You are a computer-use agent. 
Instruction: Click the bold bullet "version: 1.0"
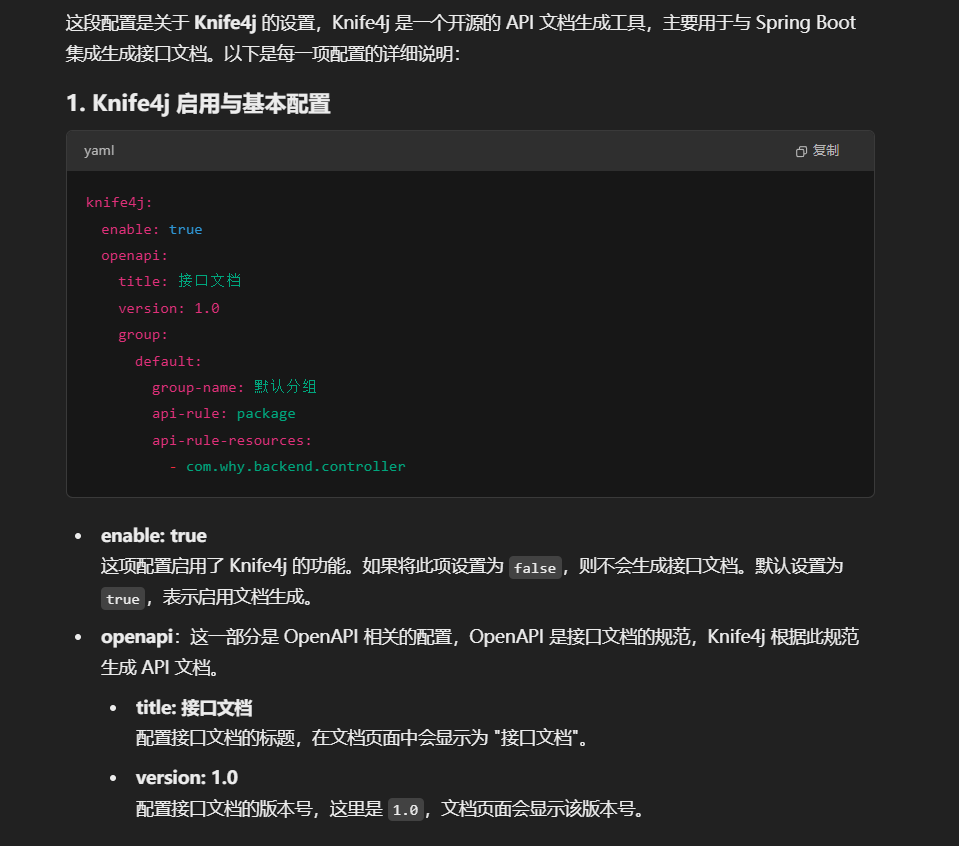(x=187, y=778)
